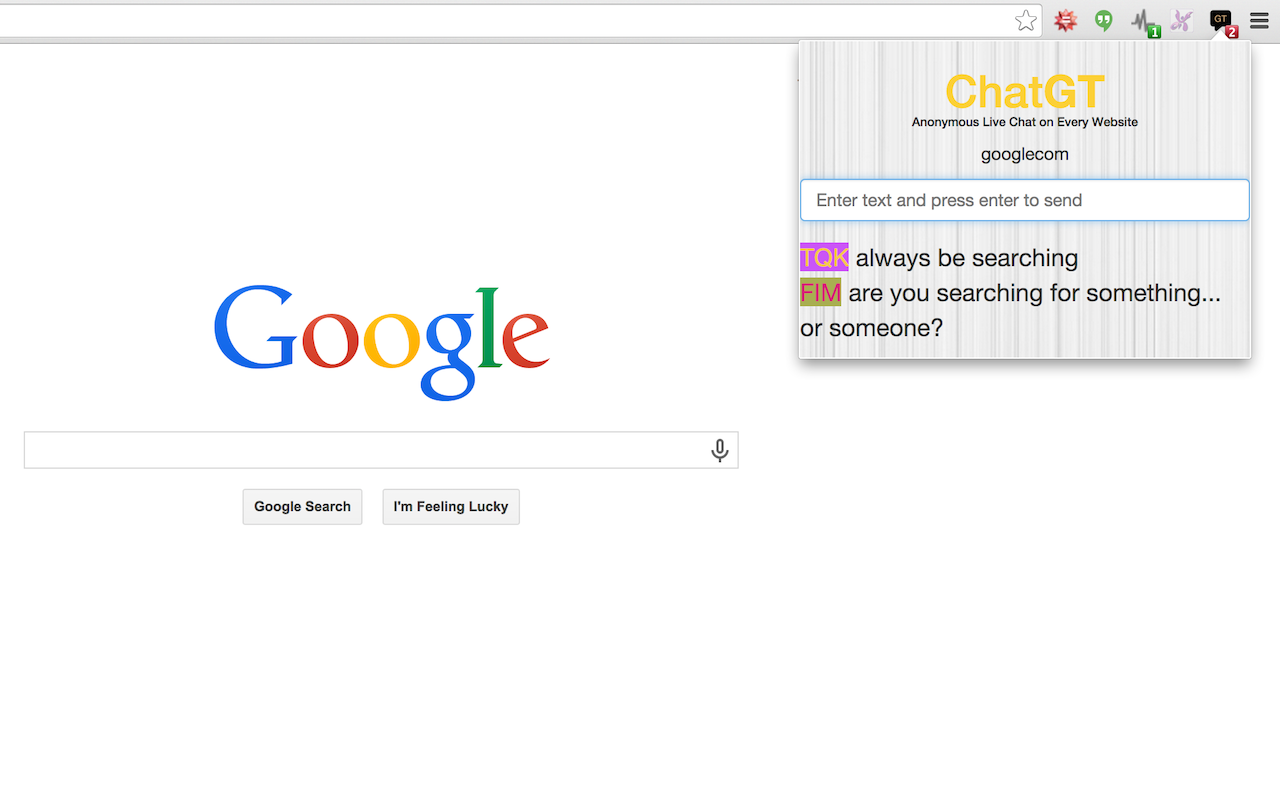Open the green Hangouts extension icon
This screenshot has height=800, width=1280.
(x=1103, y=21)
